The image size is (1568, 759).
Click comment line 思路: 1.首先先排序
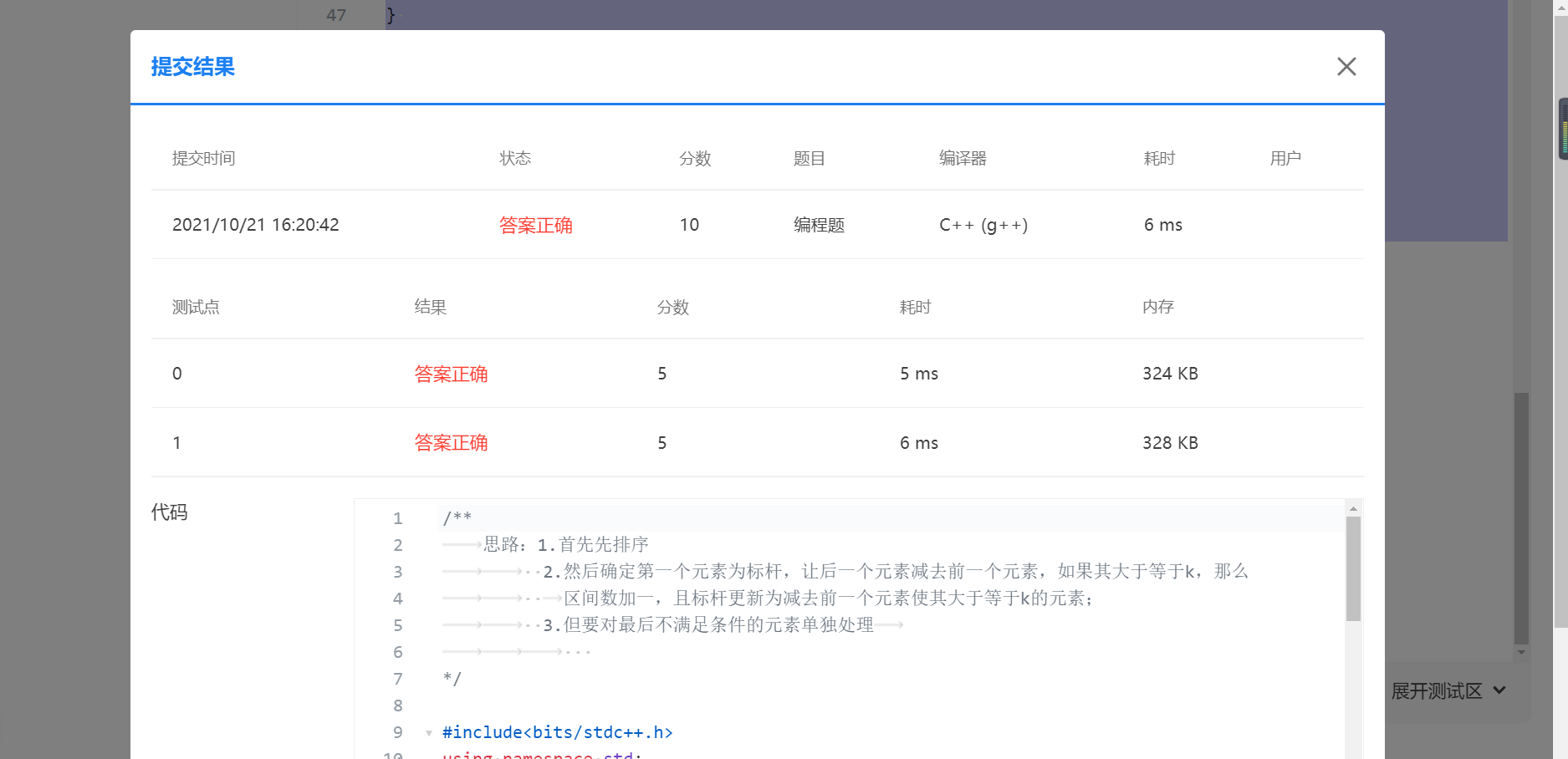pyautogui.click(x=566, y=545)
